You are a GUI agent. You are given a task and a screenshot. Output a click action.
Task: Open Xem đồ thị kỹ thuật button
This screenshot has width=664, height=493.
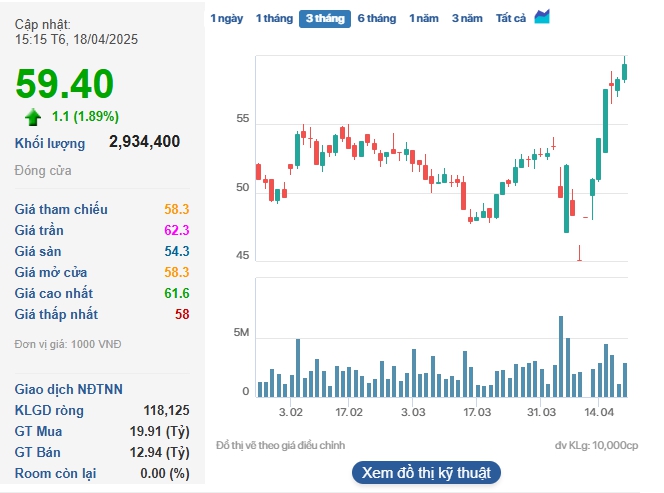pos(426,472)
